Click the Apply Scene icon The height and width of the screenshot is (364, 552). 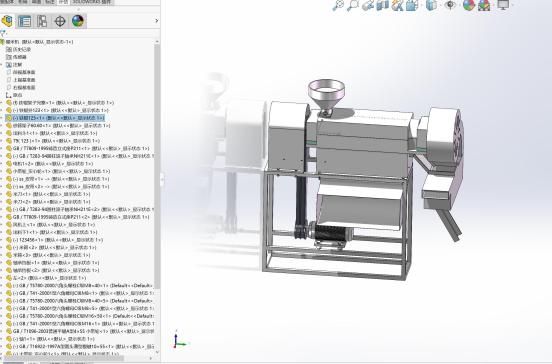(x=484, y=5)
